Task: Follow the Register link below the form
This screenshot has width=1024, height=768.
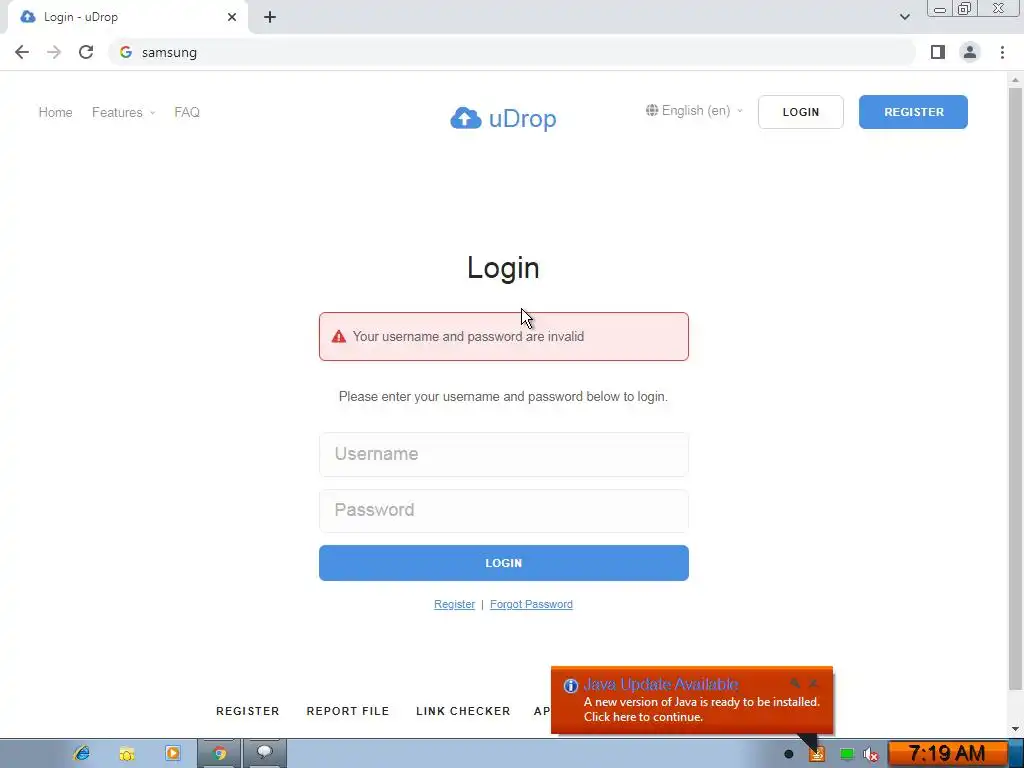Action: click(455, 604)
